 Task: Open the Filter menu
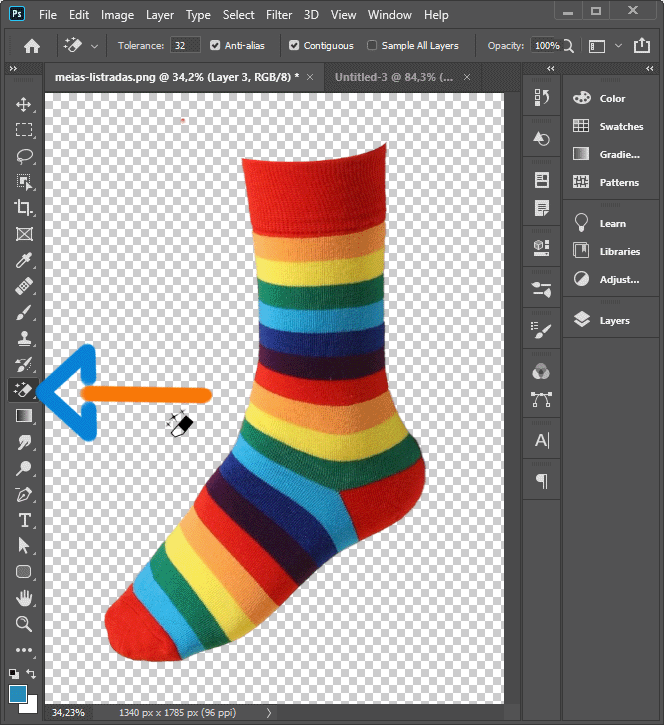(279, 15)
